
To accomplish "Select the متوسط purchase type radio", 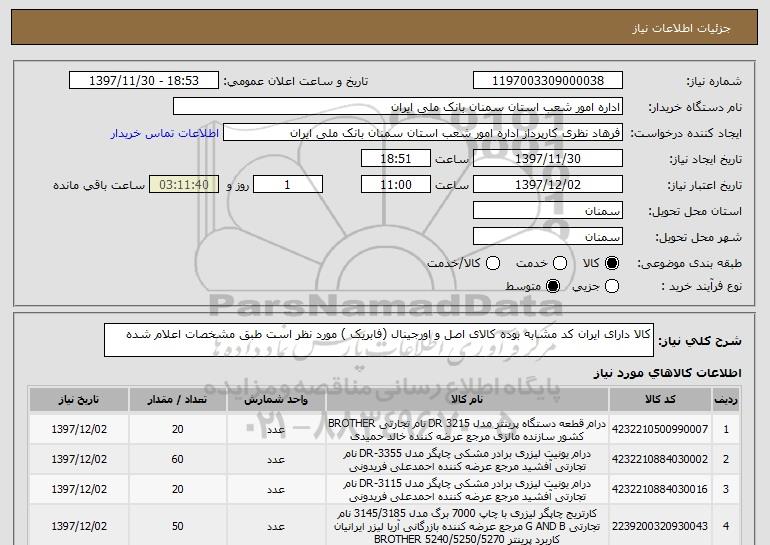I will click(x=553, y=286).
